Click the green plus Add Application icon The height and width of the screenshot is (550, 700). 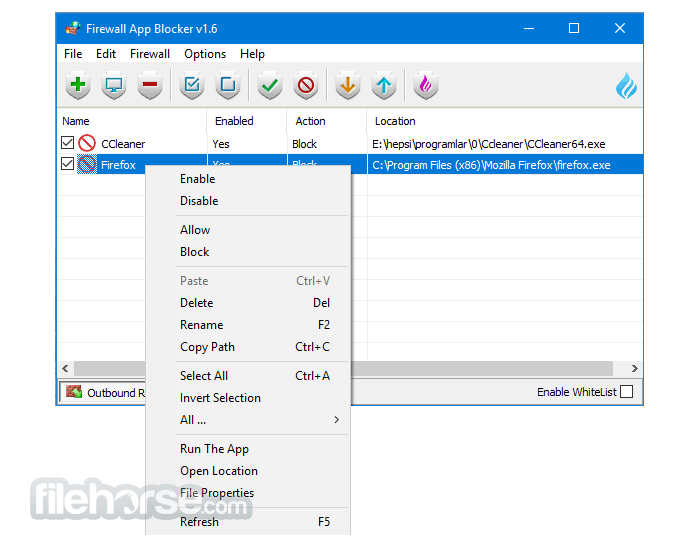(78, 85)
